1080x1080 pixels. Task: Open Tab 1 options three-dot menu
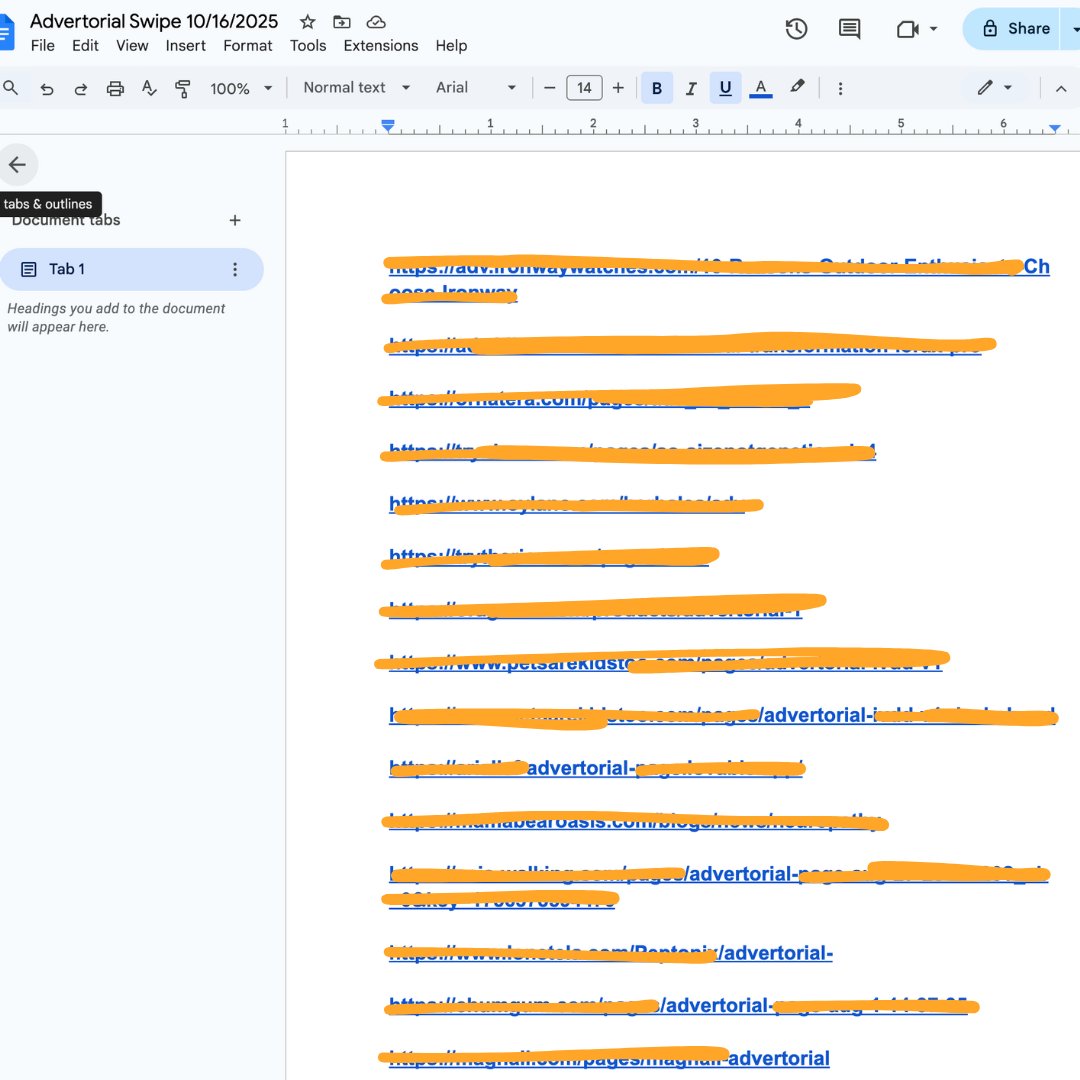[235, 269]
